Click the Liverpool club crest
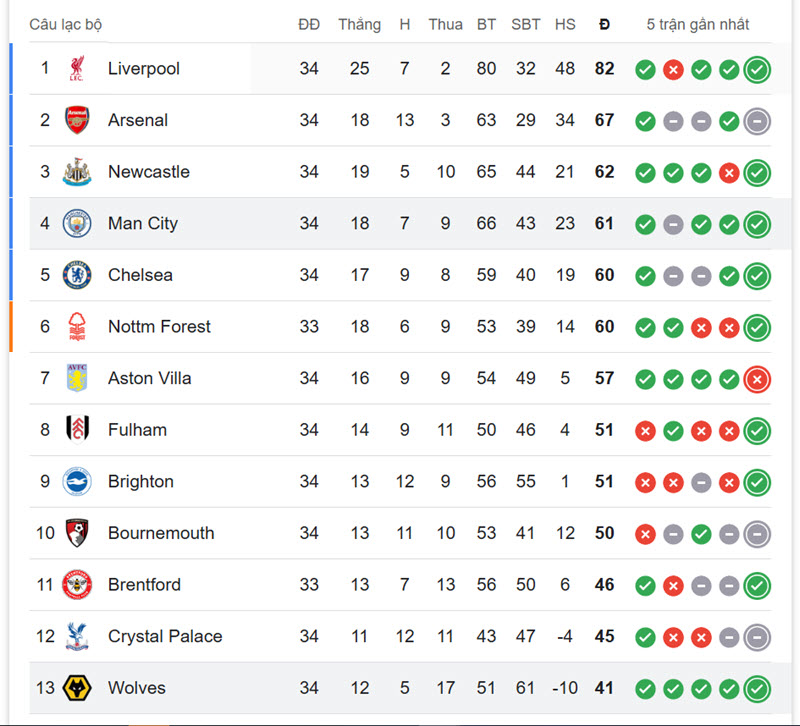The height and width of the screenshot is (726, 800). tap(77, 69)
